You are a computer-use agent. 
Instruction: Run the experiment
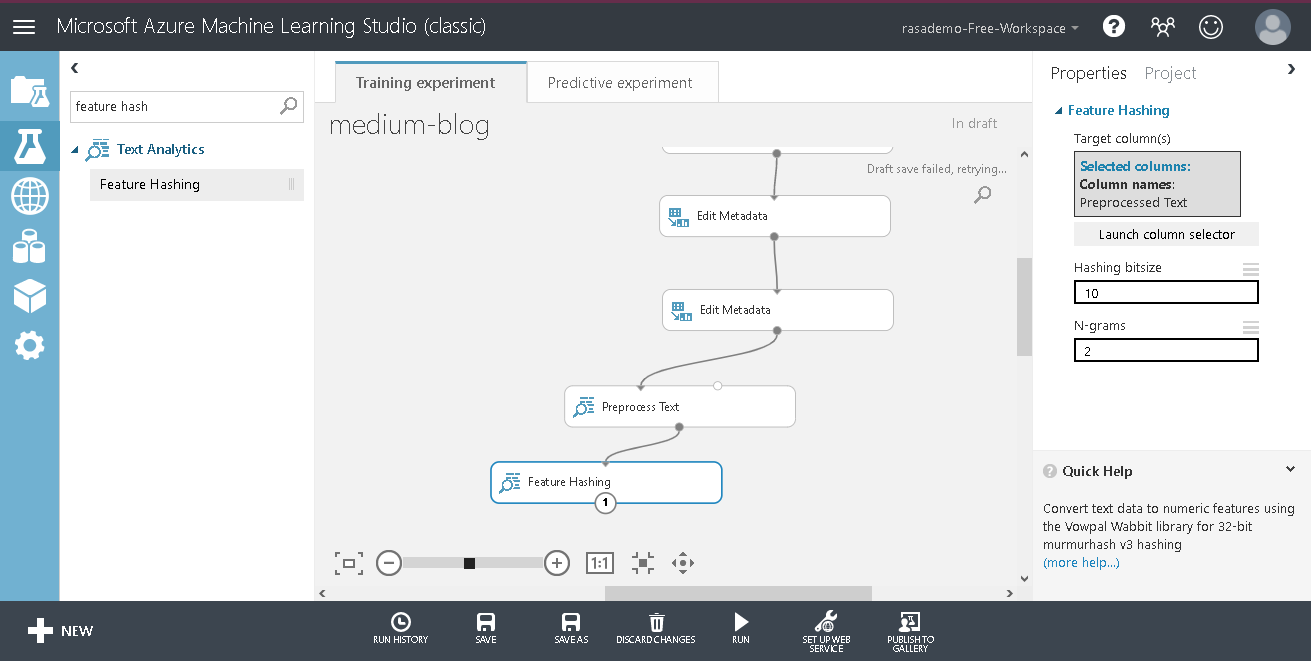pyautogui.click(x=741, y=628)
